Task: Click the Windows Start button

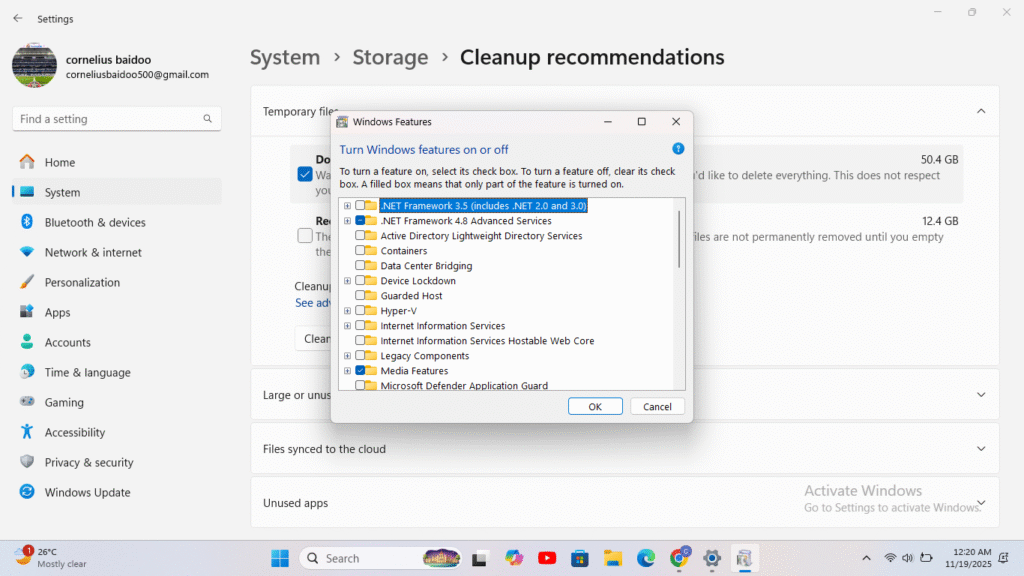Action: [279, 558]
